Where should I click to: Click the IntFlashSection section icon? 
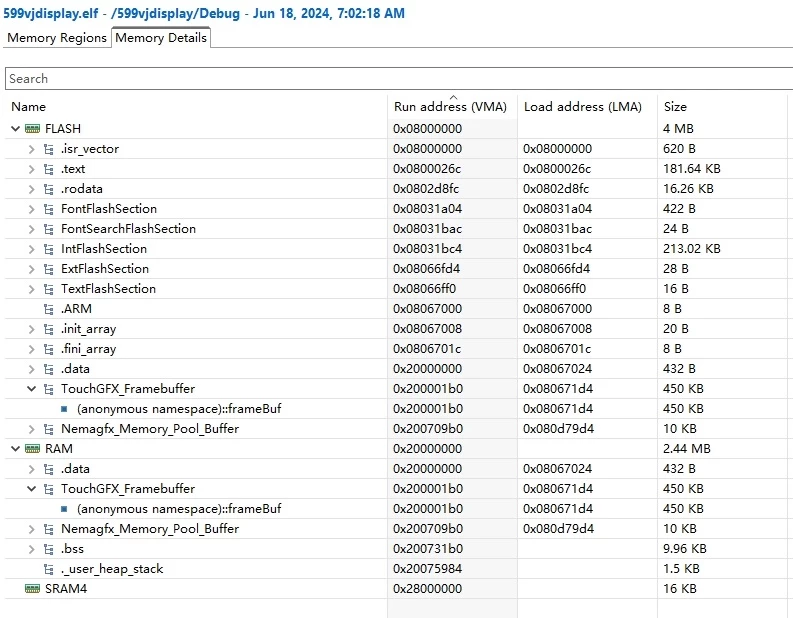pyautogui.click(x=49, y=249)
